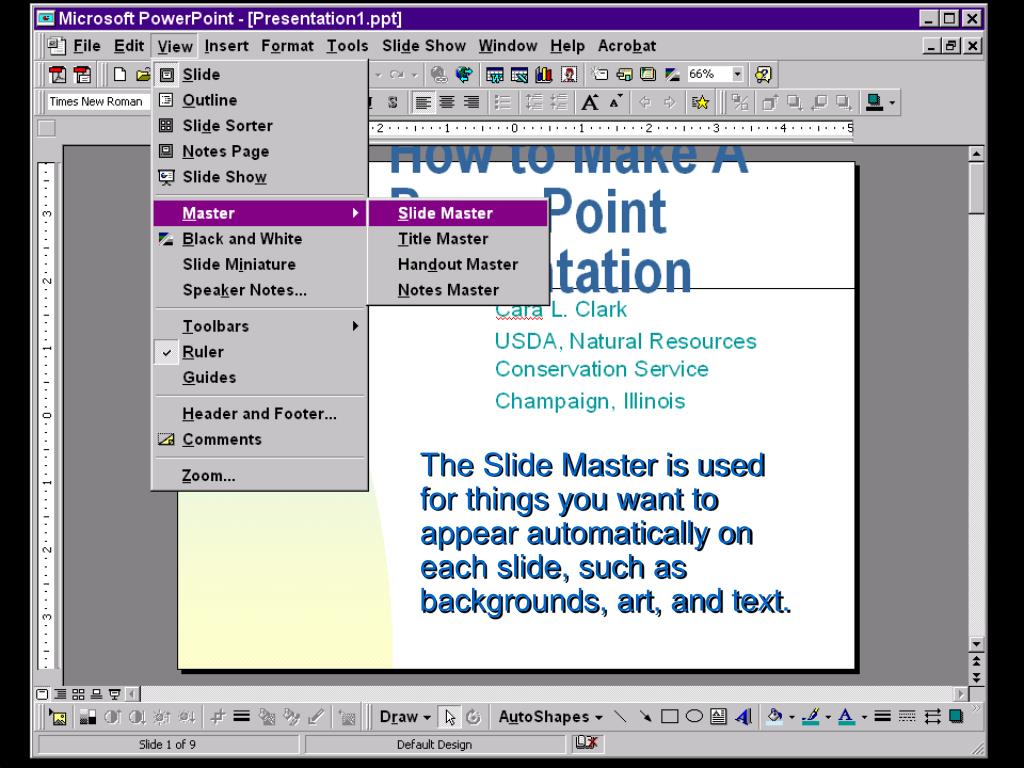Select Notes Master in the submenu
This screenshot has width=1024, height=768.
pyautogui.click(x=458, y=290)
